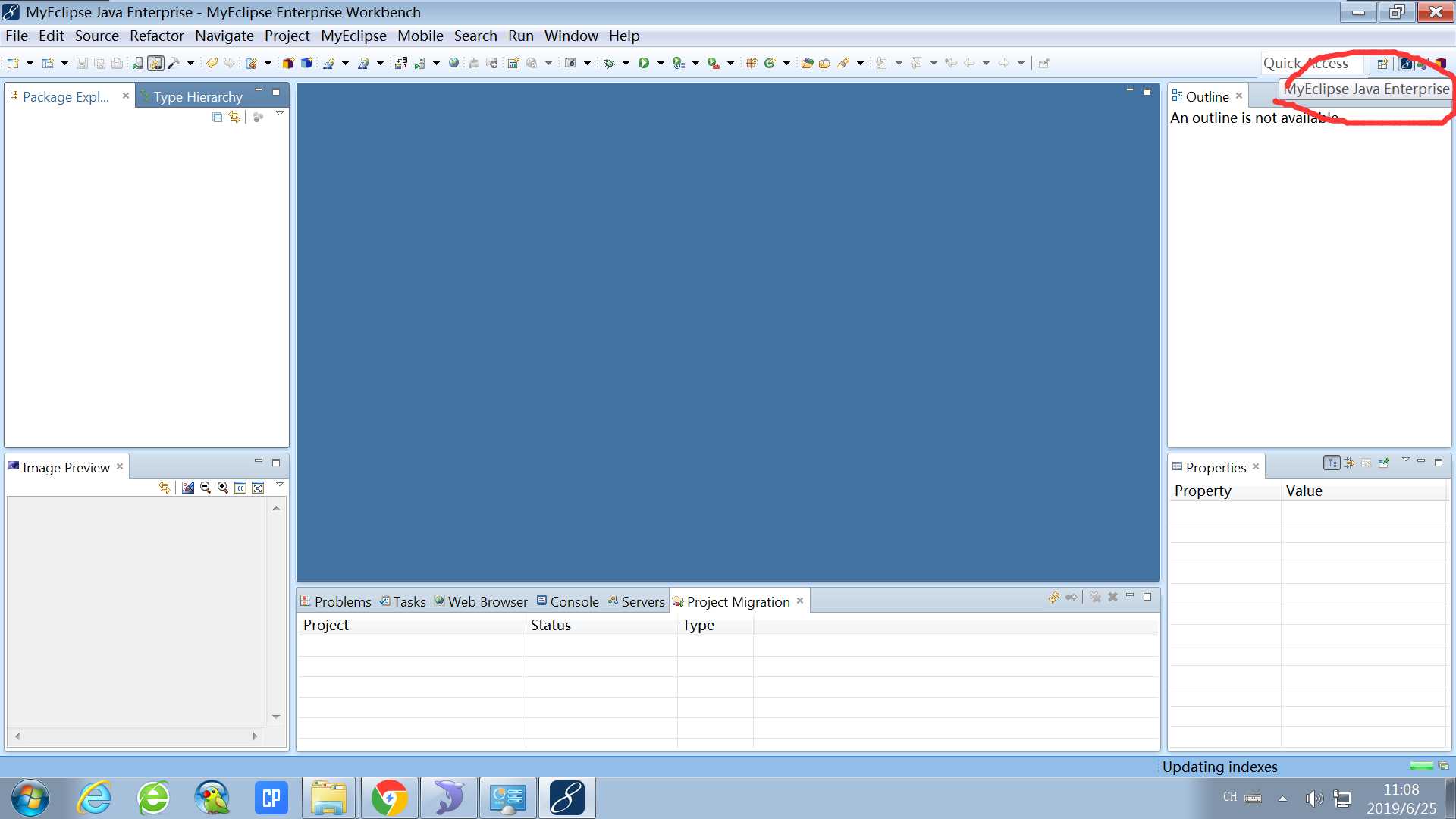This screenshot has width=1456, height=819.
Task: Click the New Java Package cube icon
Action: (x=288, y=64)
